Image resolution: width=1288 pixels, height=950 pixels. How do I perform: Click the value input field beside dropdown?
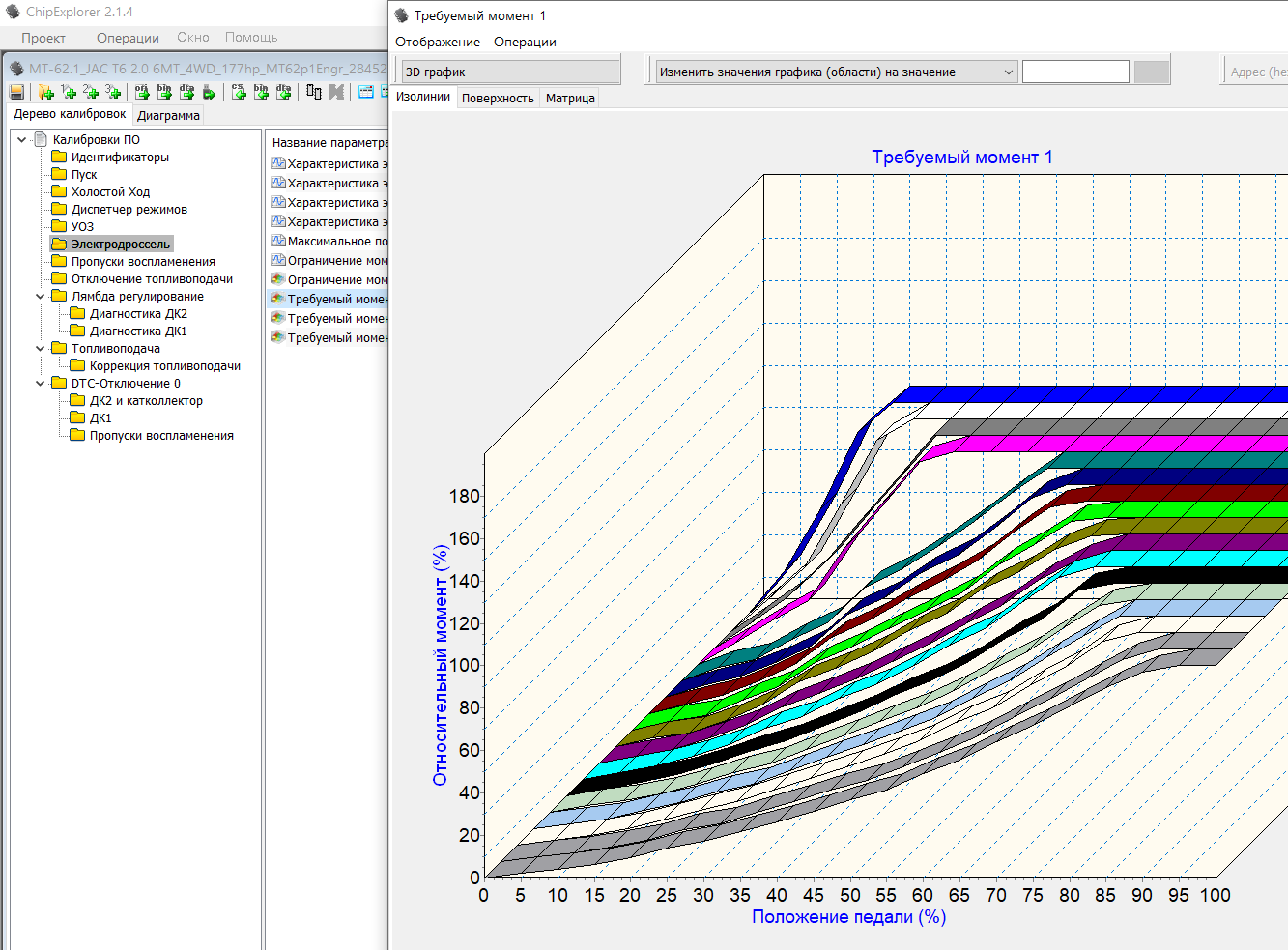coord(1074,72)
